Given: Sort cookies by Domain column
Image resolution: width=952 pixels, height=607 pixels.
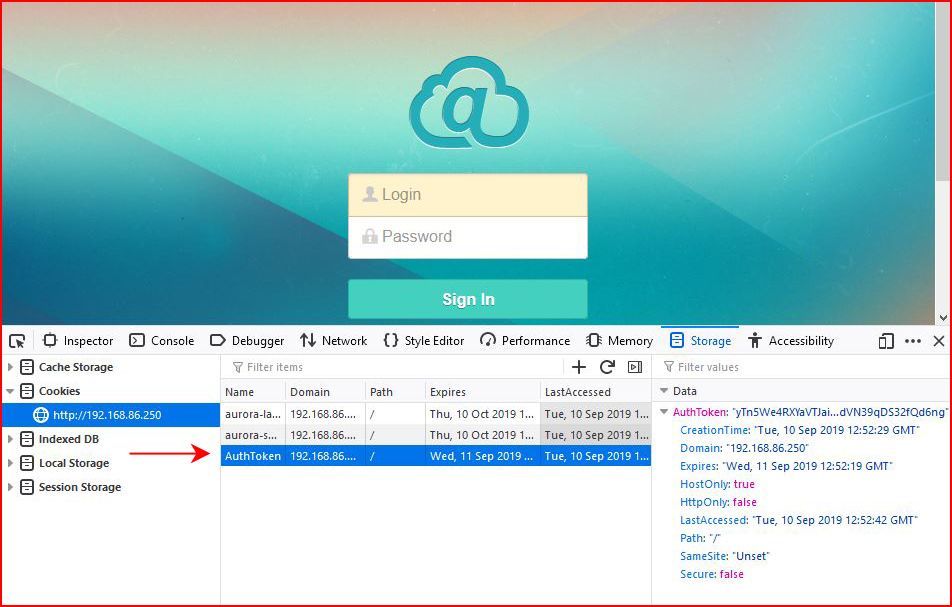Looking at the screenshot, I should tap(325, 392).
